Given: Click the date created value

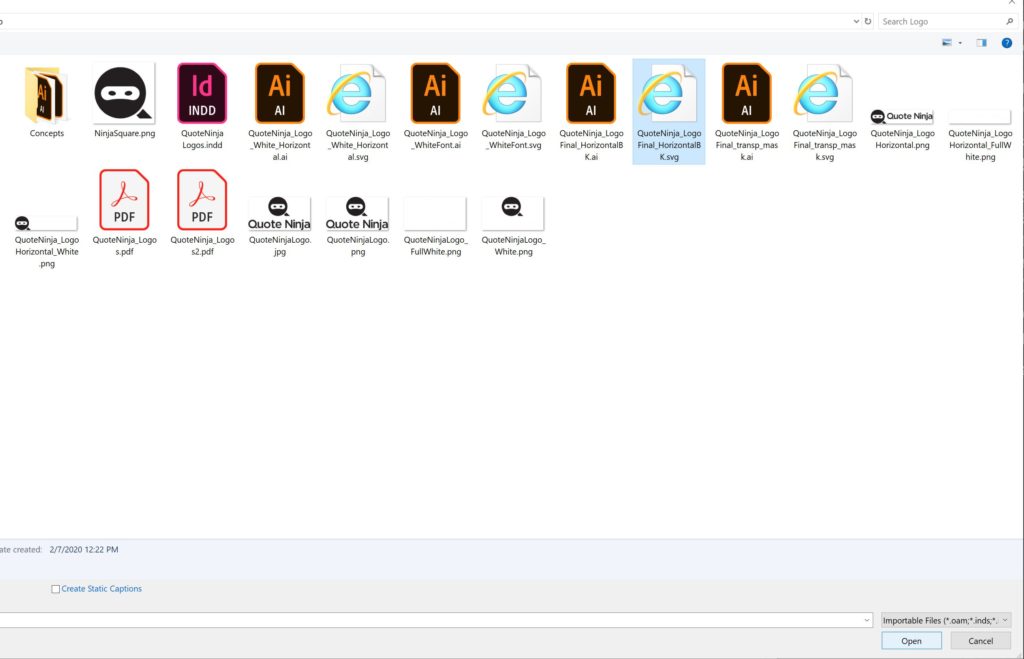Looking at the screenshot, I should [84, 549].
